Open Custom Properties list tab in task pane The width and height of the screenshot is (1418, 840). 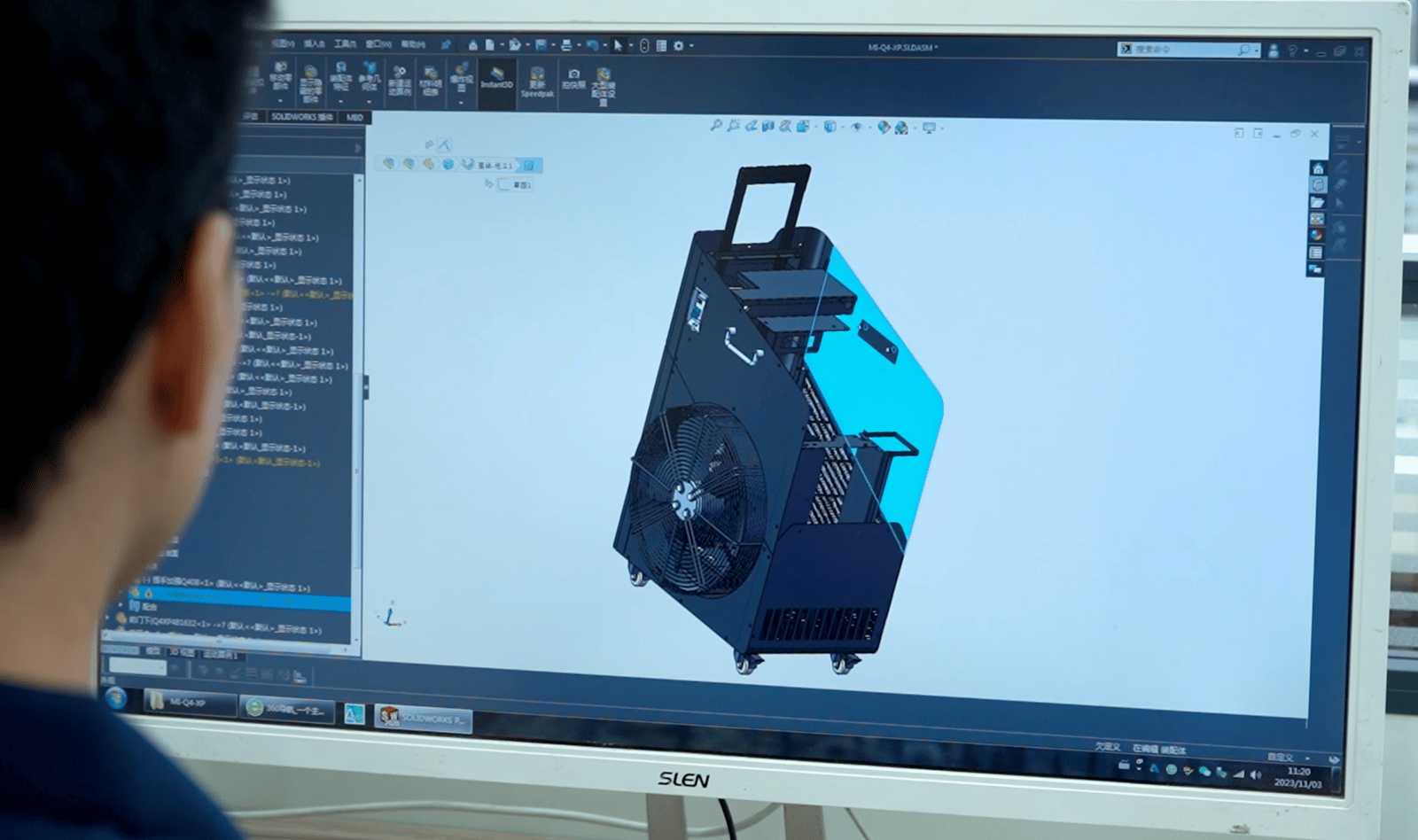coord(1316,253)
